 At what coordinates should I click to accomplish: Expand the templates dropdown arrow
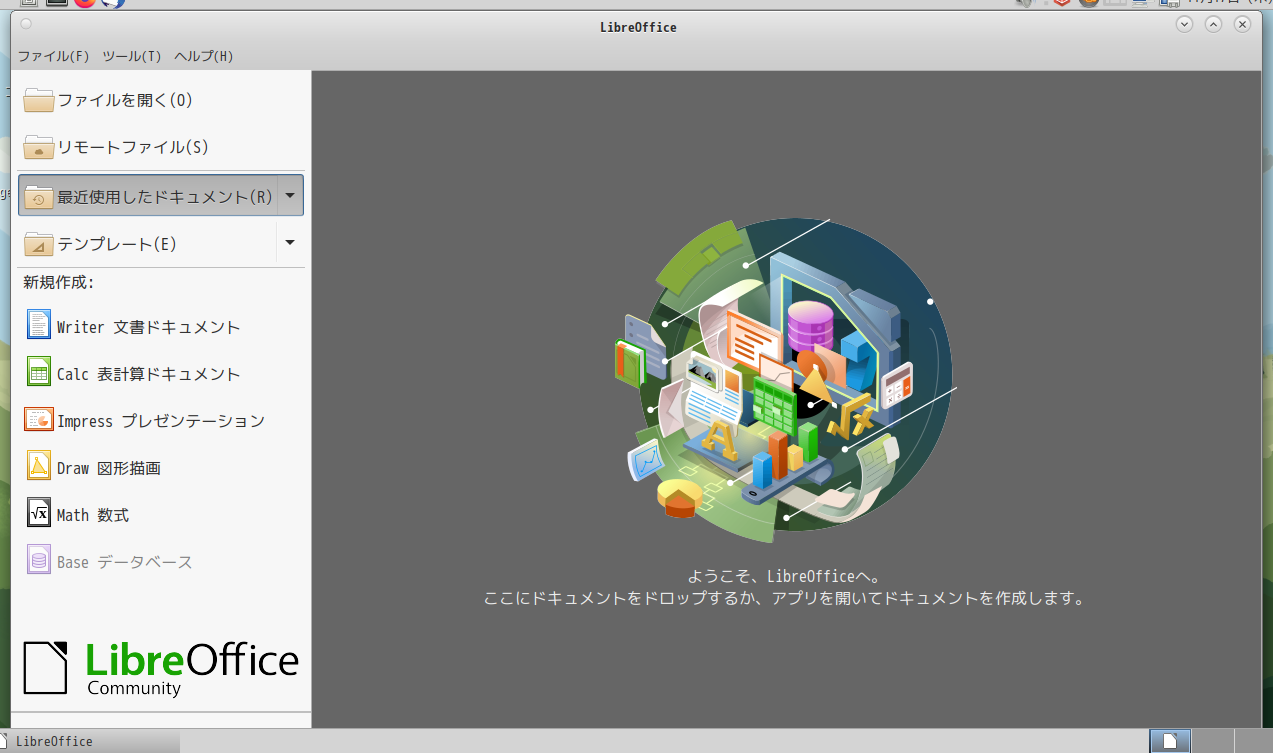click(x=290, y=243)
